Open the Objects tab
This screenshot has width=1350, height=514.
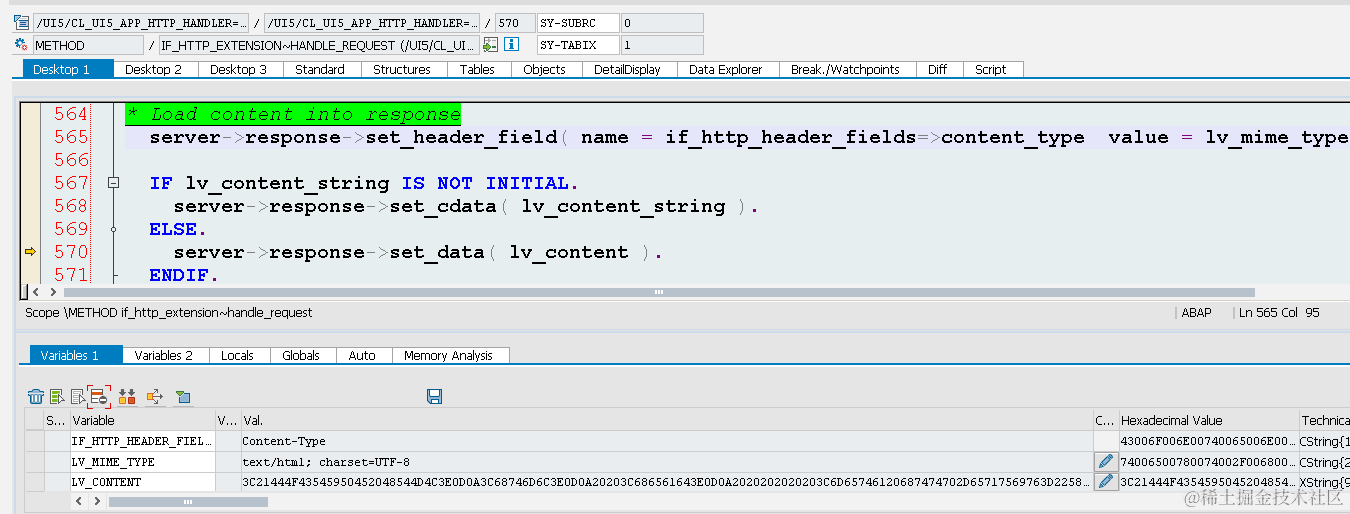(545, 69)
